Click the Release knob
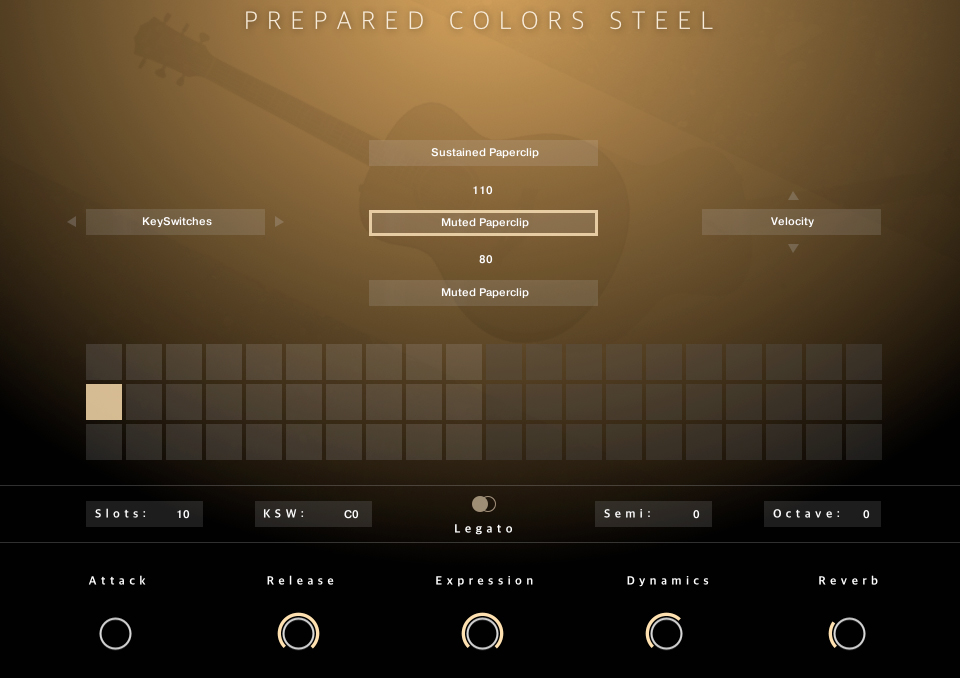Screen dimensions: 960x678 (x=298, y=633)
